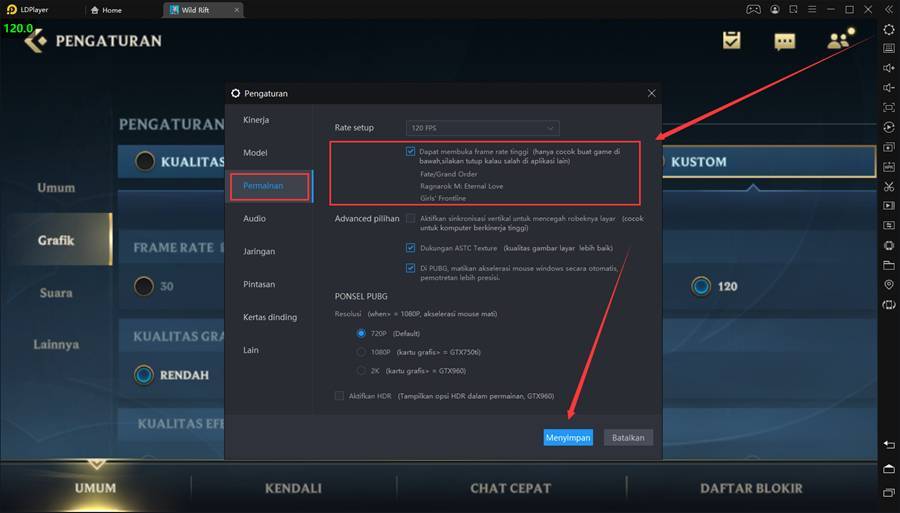This screenshot has height=513, width=900.
Task: Open the friends icon in game header
Action: click(840, 39)
